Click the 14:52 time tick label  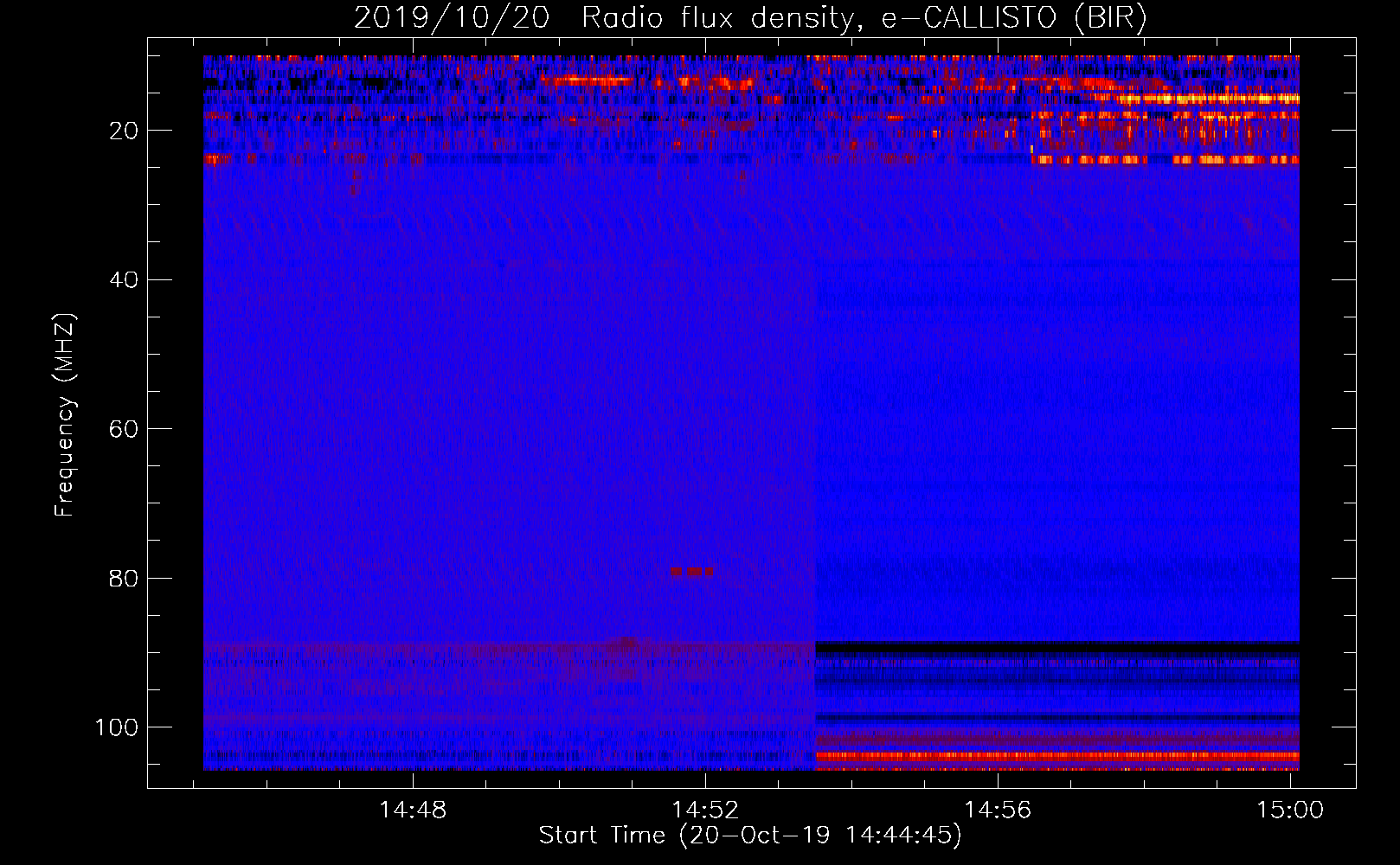coord(705,811)
